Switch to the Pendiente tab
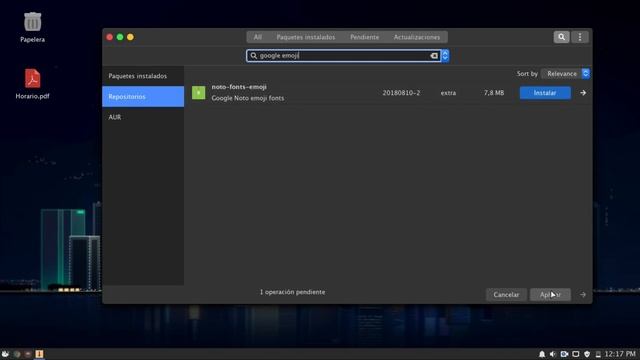Screen dimensions: 640x360 coord(364,37)
